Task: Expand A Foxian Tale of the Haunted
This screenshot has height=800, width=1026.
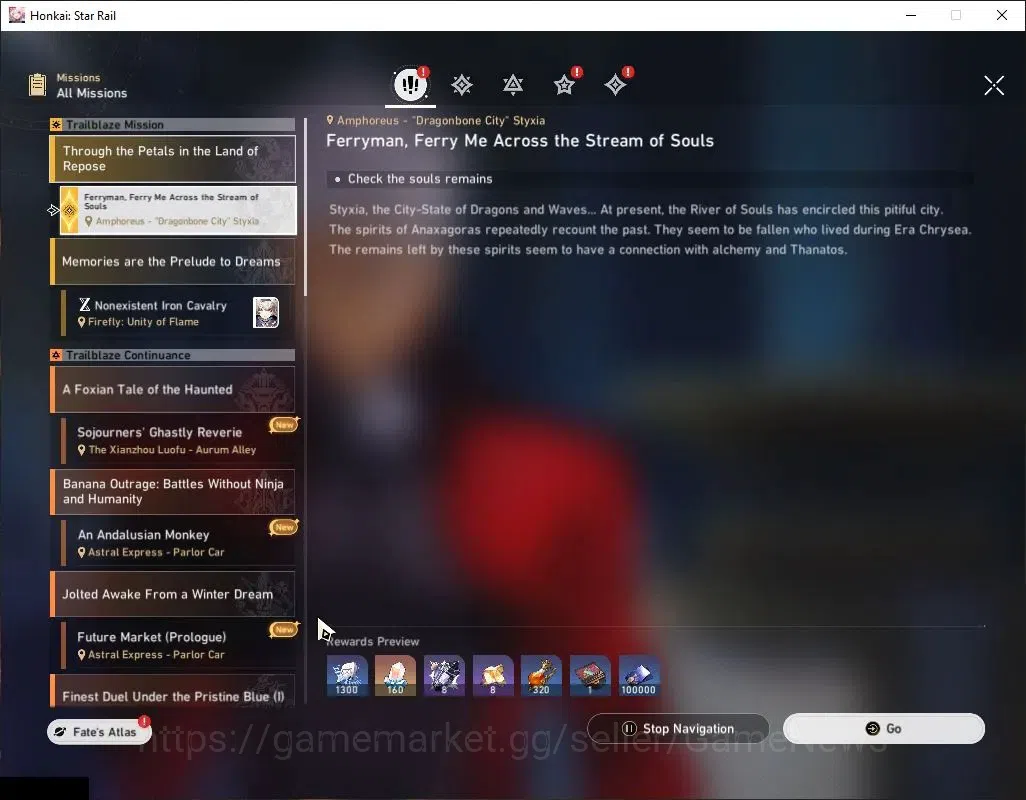Action: [x=173, y=389]
